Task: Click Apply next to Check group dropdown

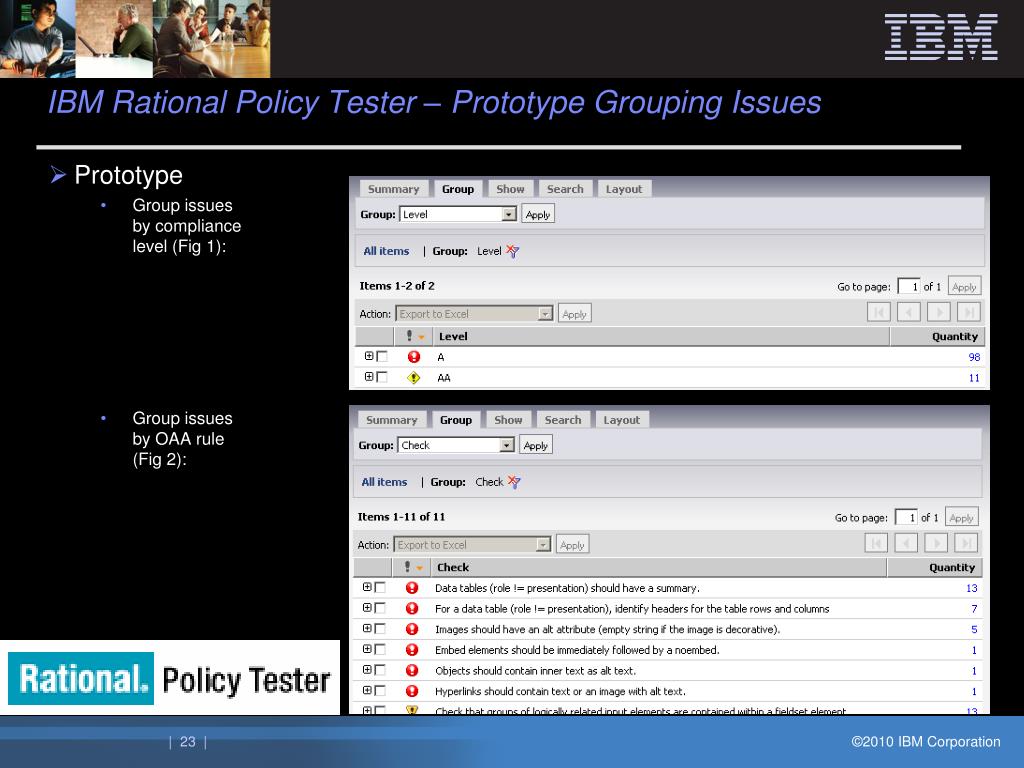Action: 536,446
